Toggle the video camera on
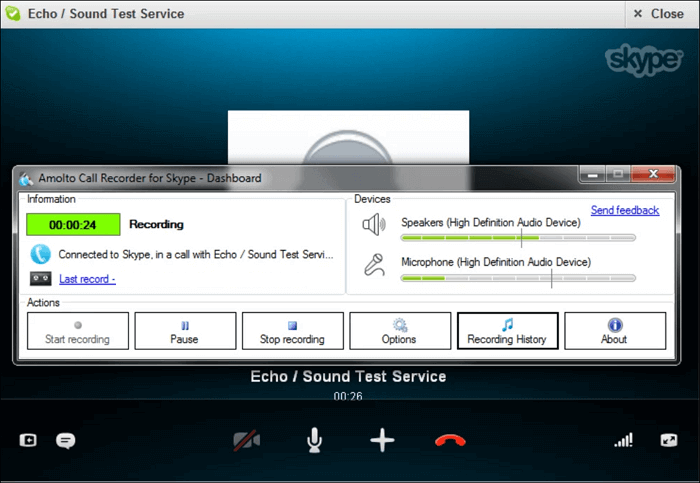Image resolution: width=700 pixels, height=483 pixels. click(x=246, y=440)
